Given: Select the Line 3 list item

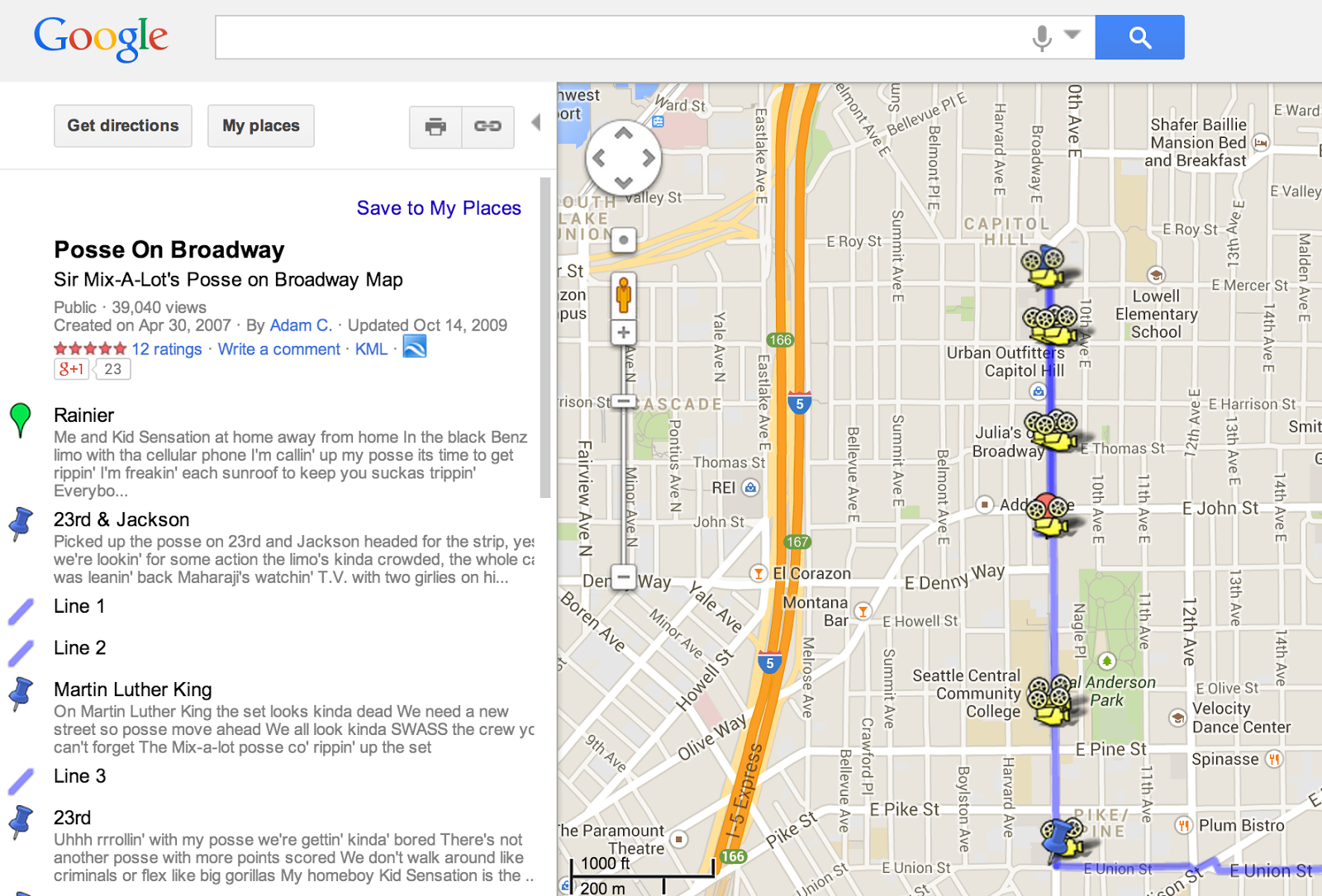Looking at the screenshot, I should coord(80,775).
